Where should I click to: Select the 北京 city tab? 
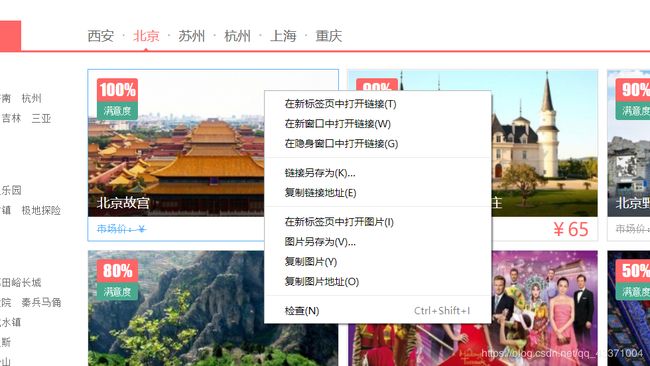[x=146, y=36]
